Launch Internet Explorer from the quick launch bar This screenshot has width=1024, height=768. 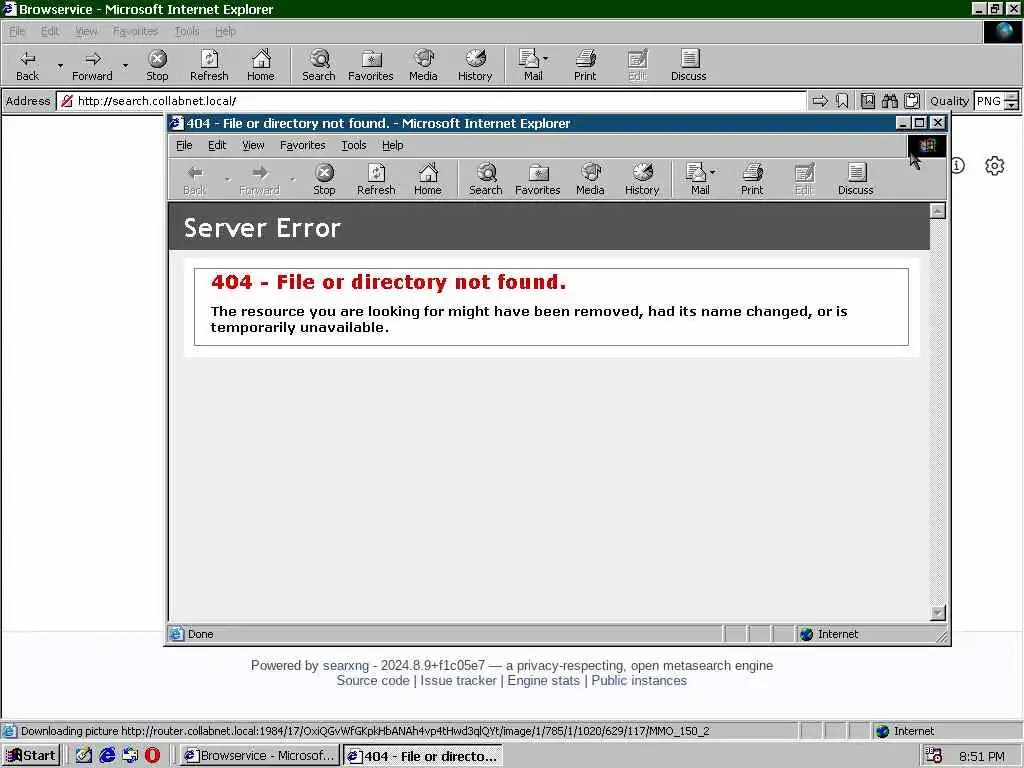point(107,756)
